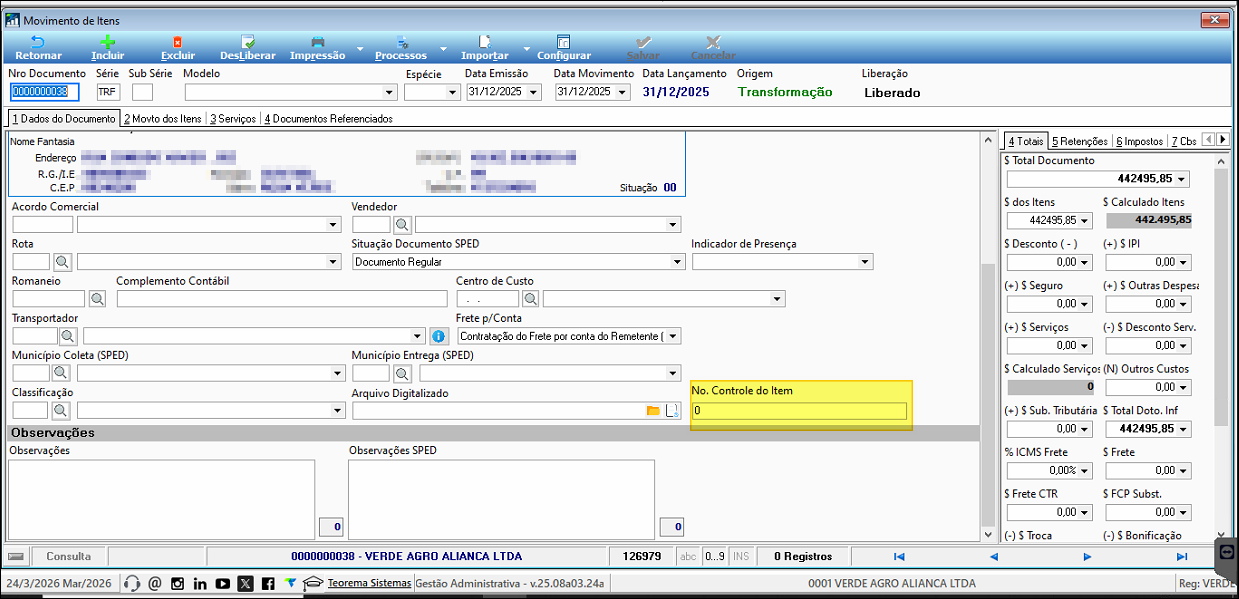Click the blue info icon beside Transportador
The width and height of the screenshot is (1239, 599).
tap(438, 336)
